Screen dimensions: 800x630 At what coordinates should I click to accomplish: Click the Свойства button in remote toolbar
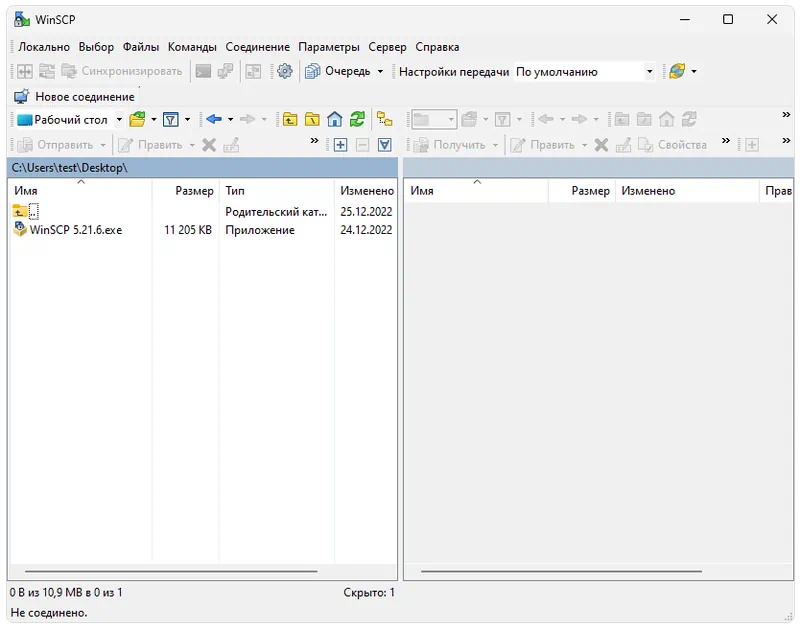(x=673, y=145)
